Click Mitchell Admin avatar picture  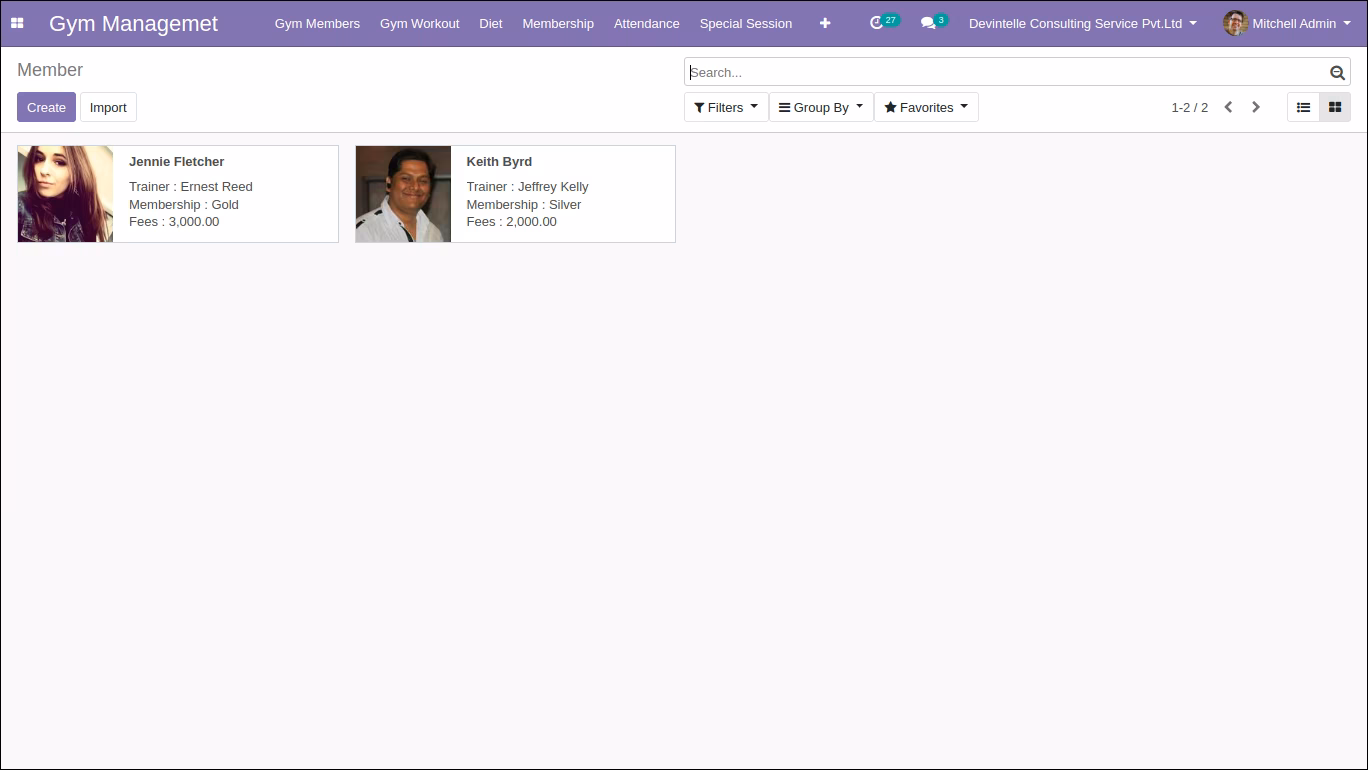coord(1235,23)
